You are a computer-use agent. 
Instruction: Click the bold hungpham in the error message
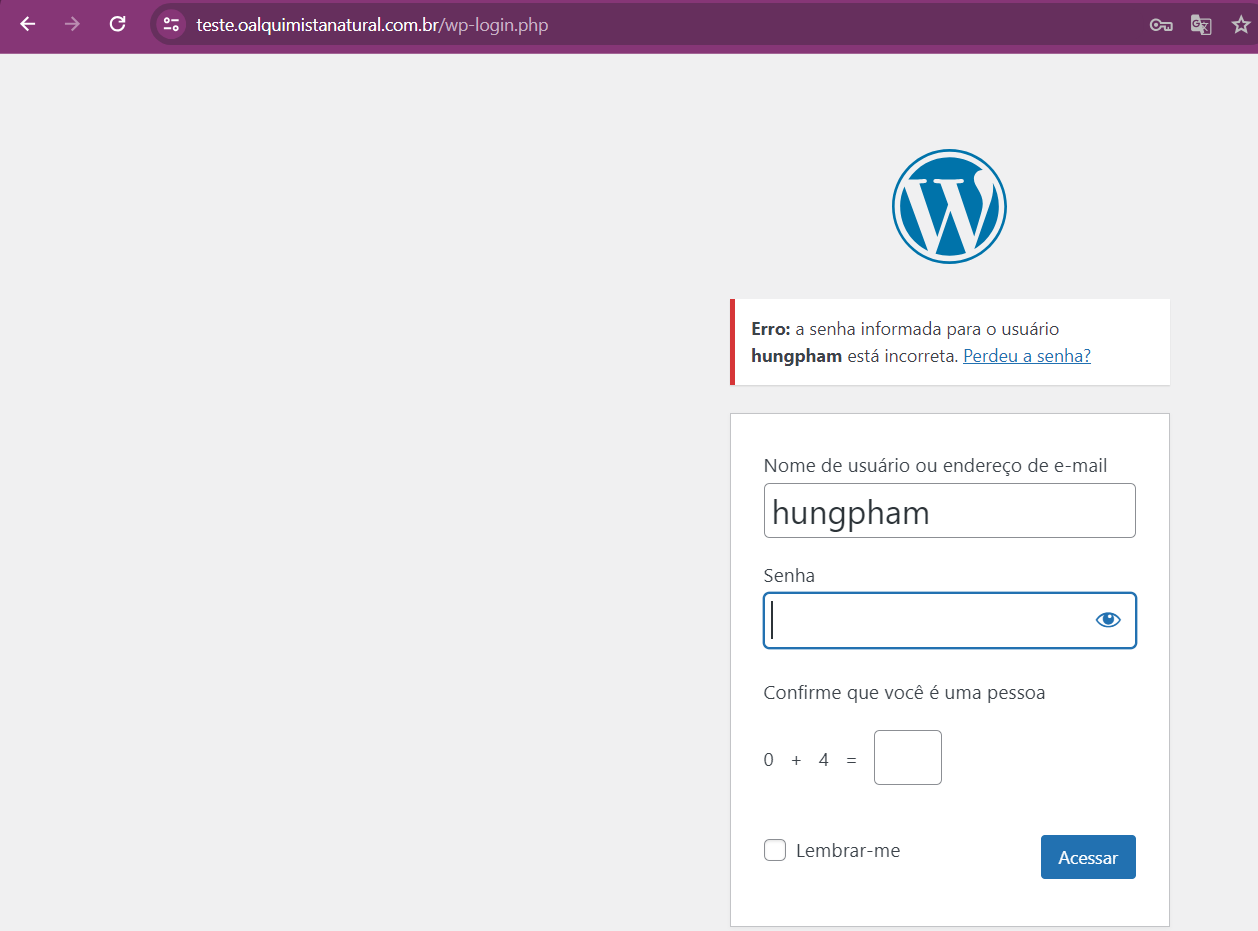[796, 355]
